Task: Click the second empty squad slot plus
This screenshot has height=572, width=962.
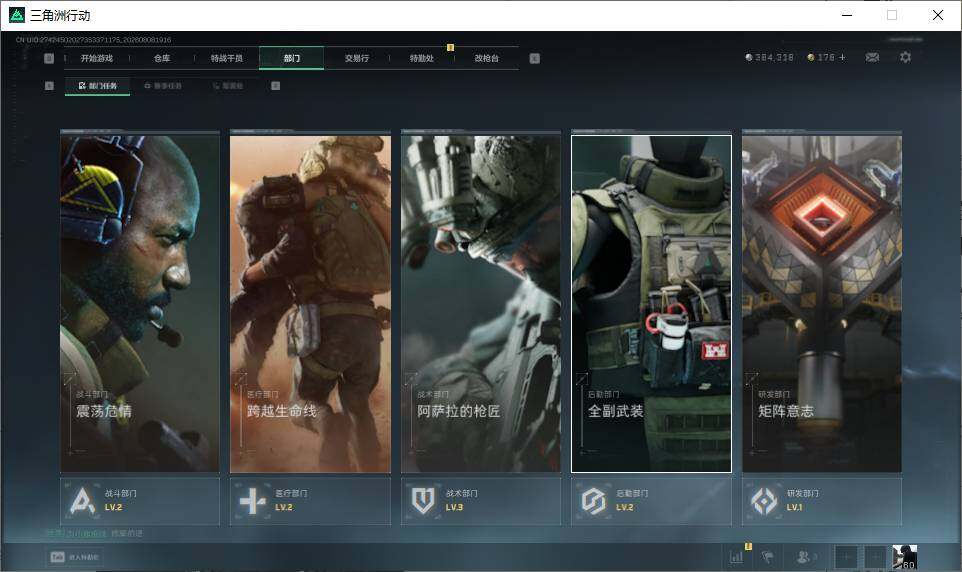Action: point(875,557)
